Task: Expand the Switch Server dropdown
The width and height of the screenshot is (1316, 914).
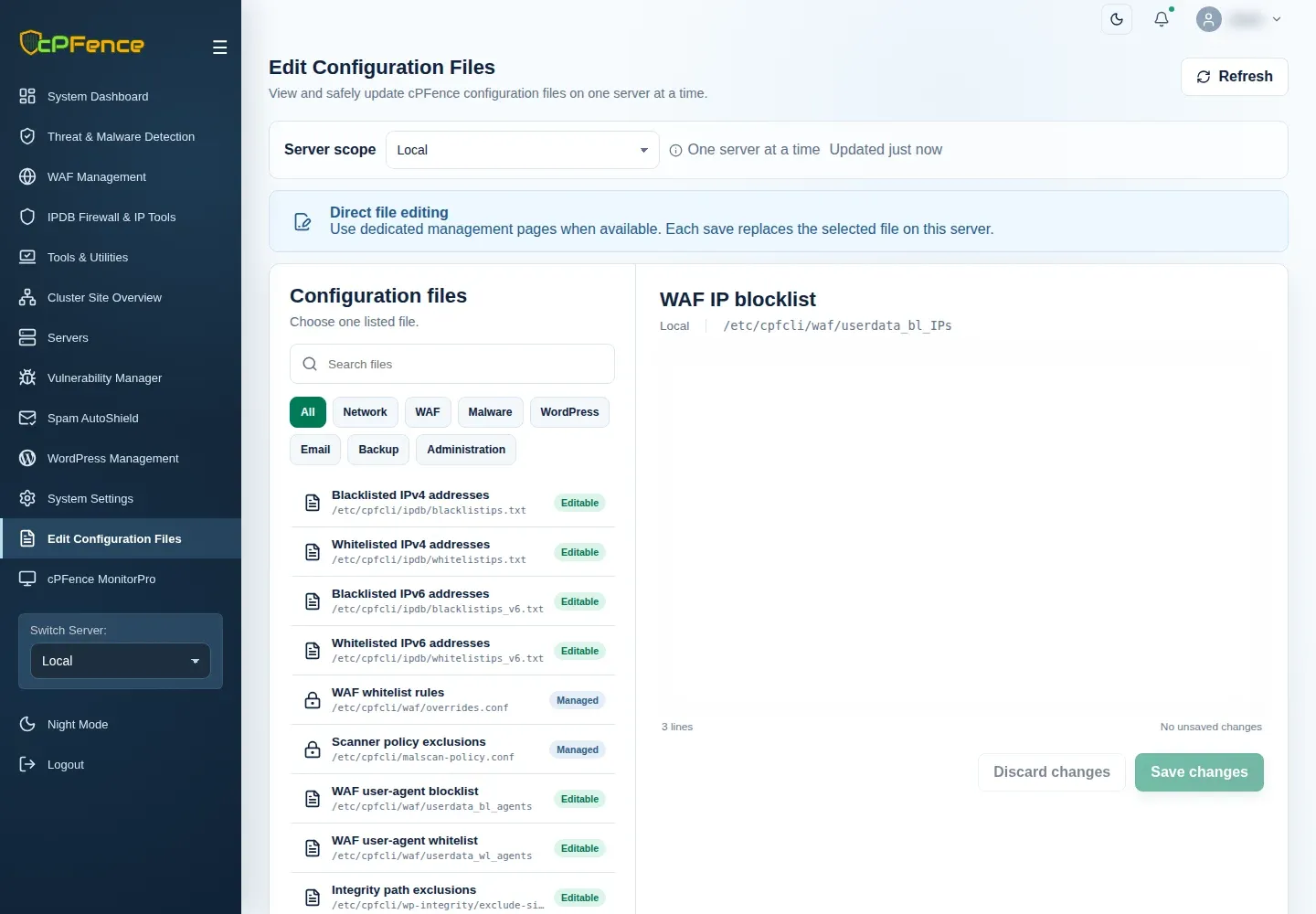Action: tap(121, 661)
